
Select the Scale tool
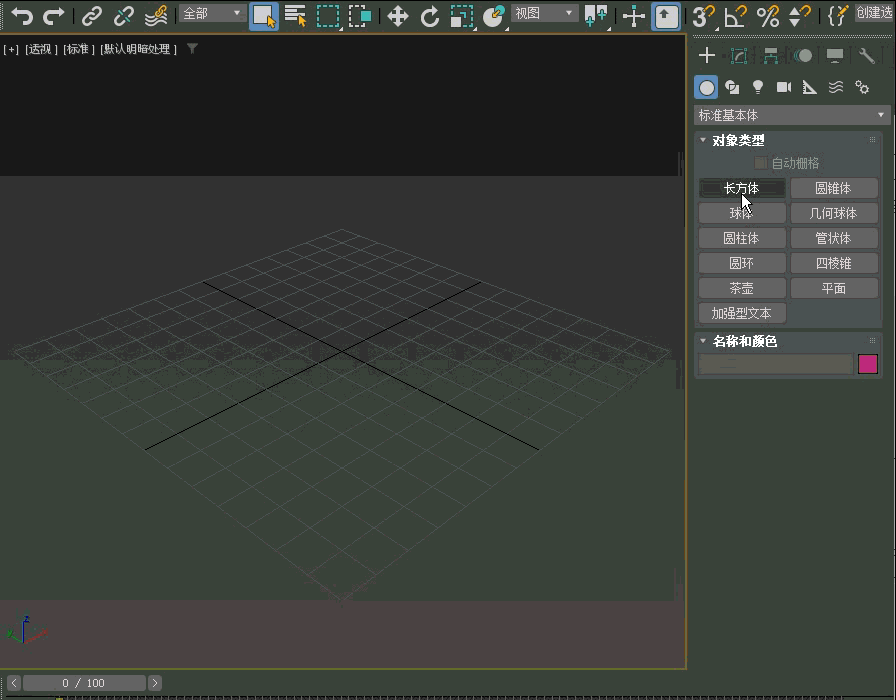[x=462, y=16]
